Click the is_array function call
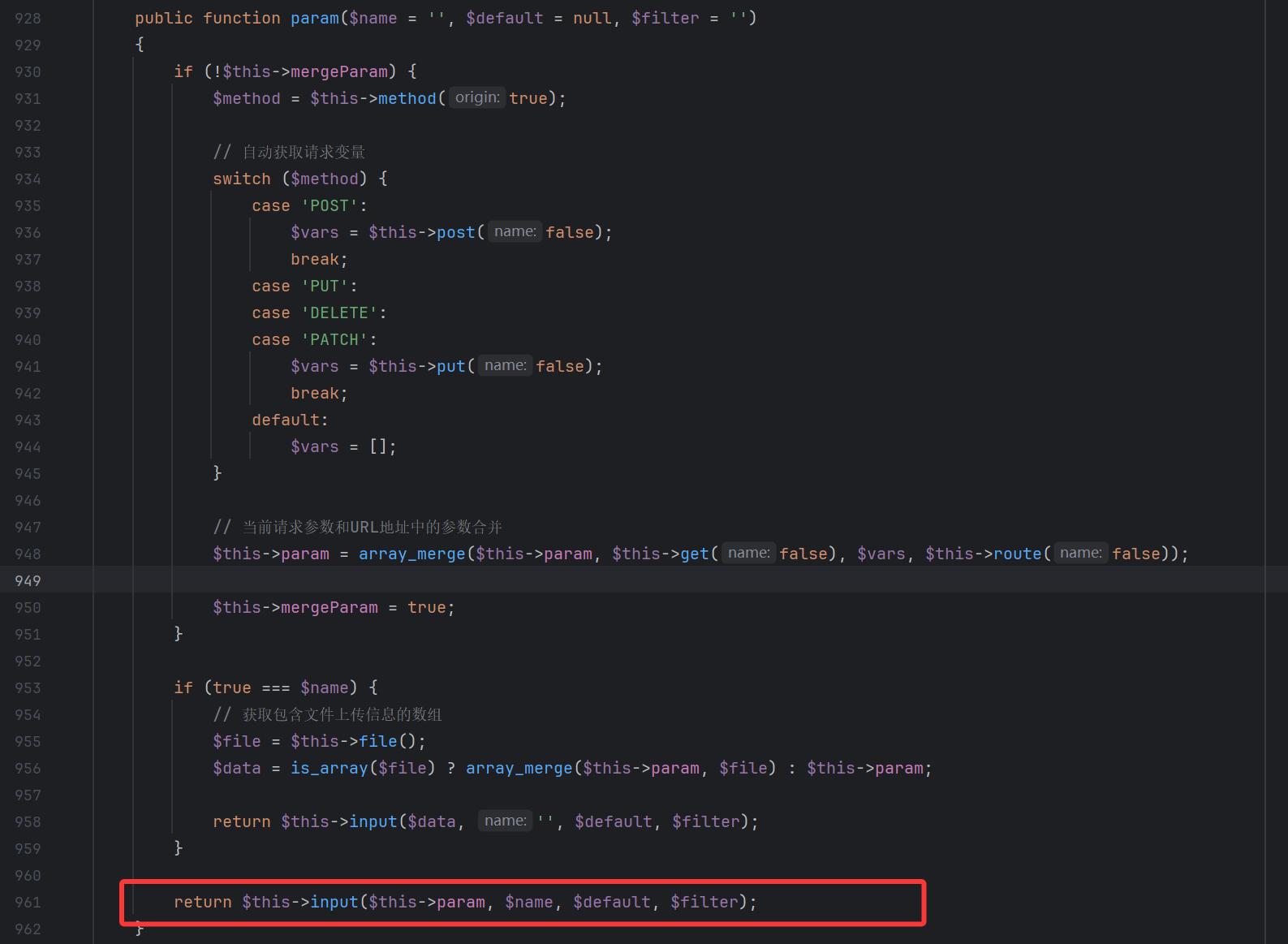Screen dimensions: 1288x944 pyautogui.click(x=330, y=768)
